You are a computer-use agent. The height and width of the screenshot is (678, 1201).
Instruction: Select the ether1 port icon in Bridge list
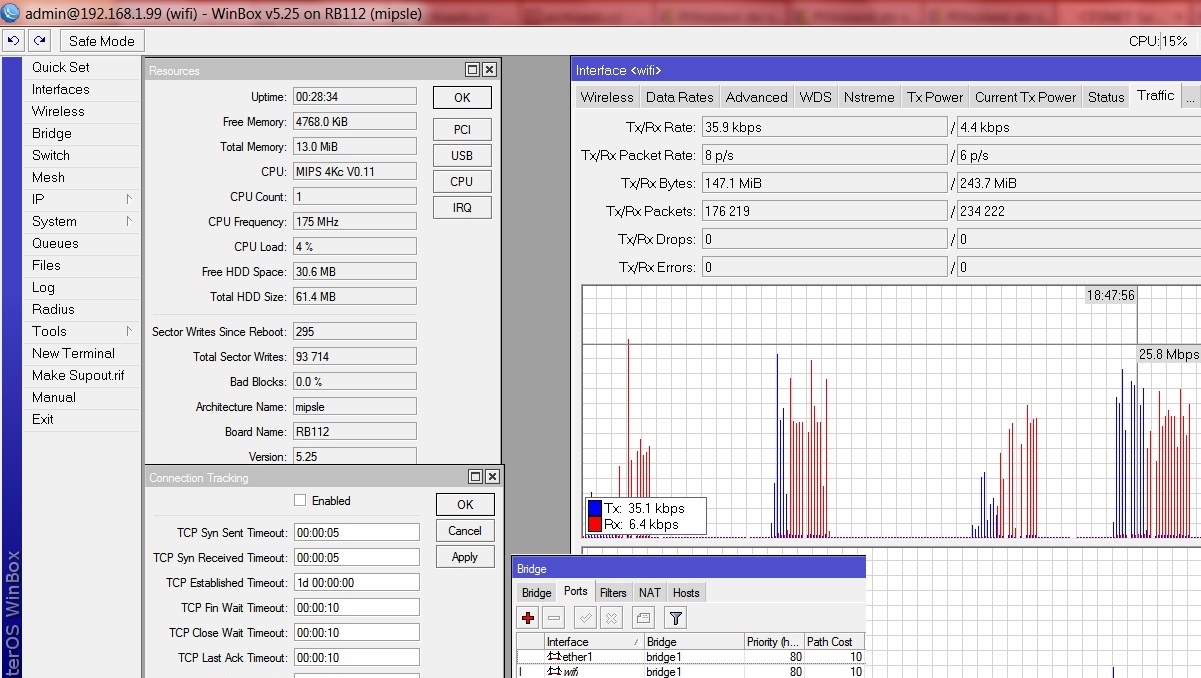click(x=554, y=657)
